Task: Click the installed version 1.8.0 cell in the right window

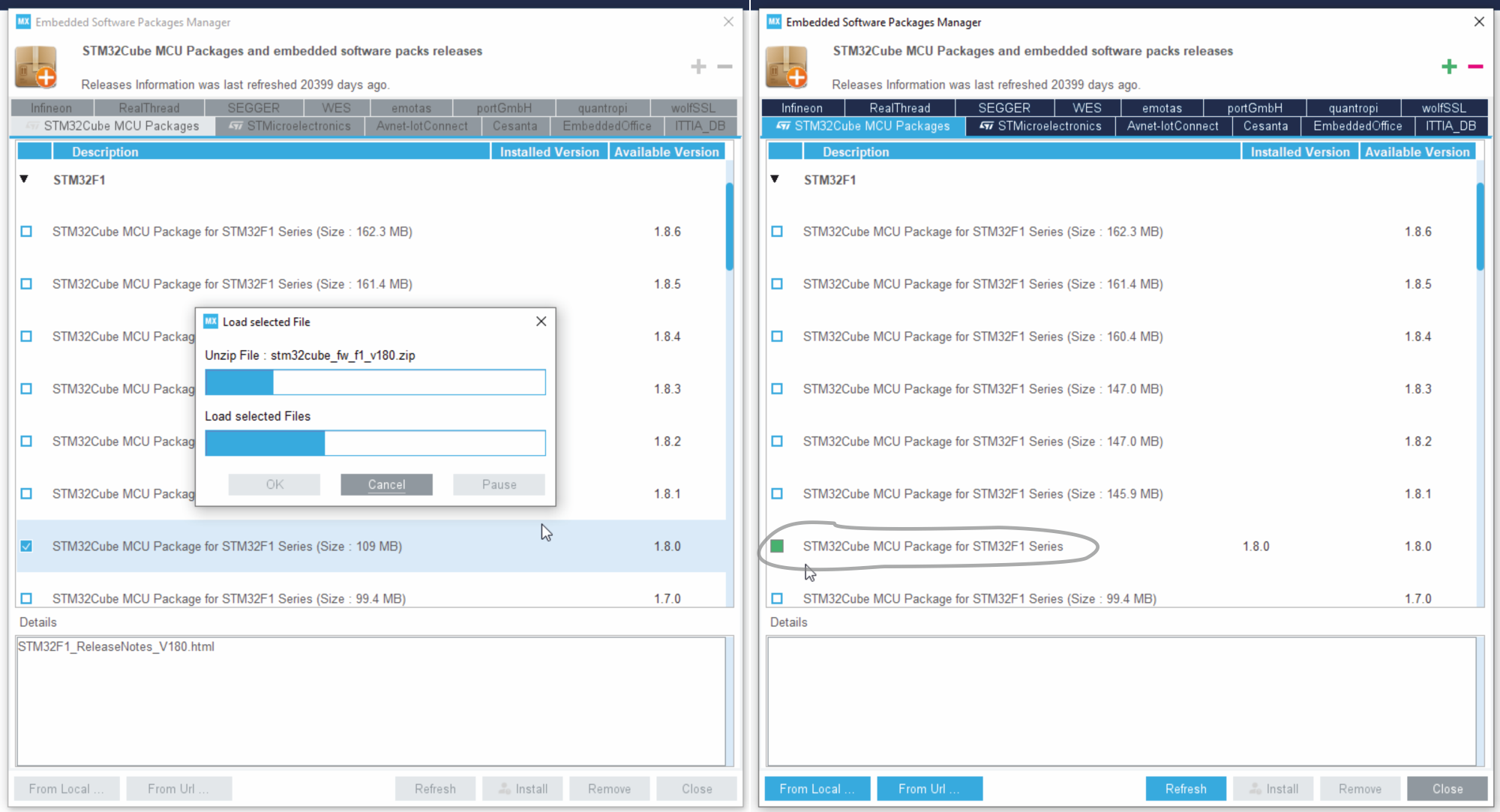Action: (1256, 547)
